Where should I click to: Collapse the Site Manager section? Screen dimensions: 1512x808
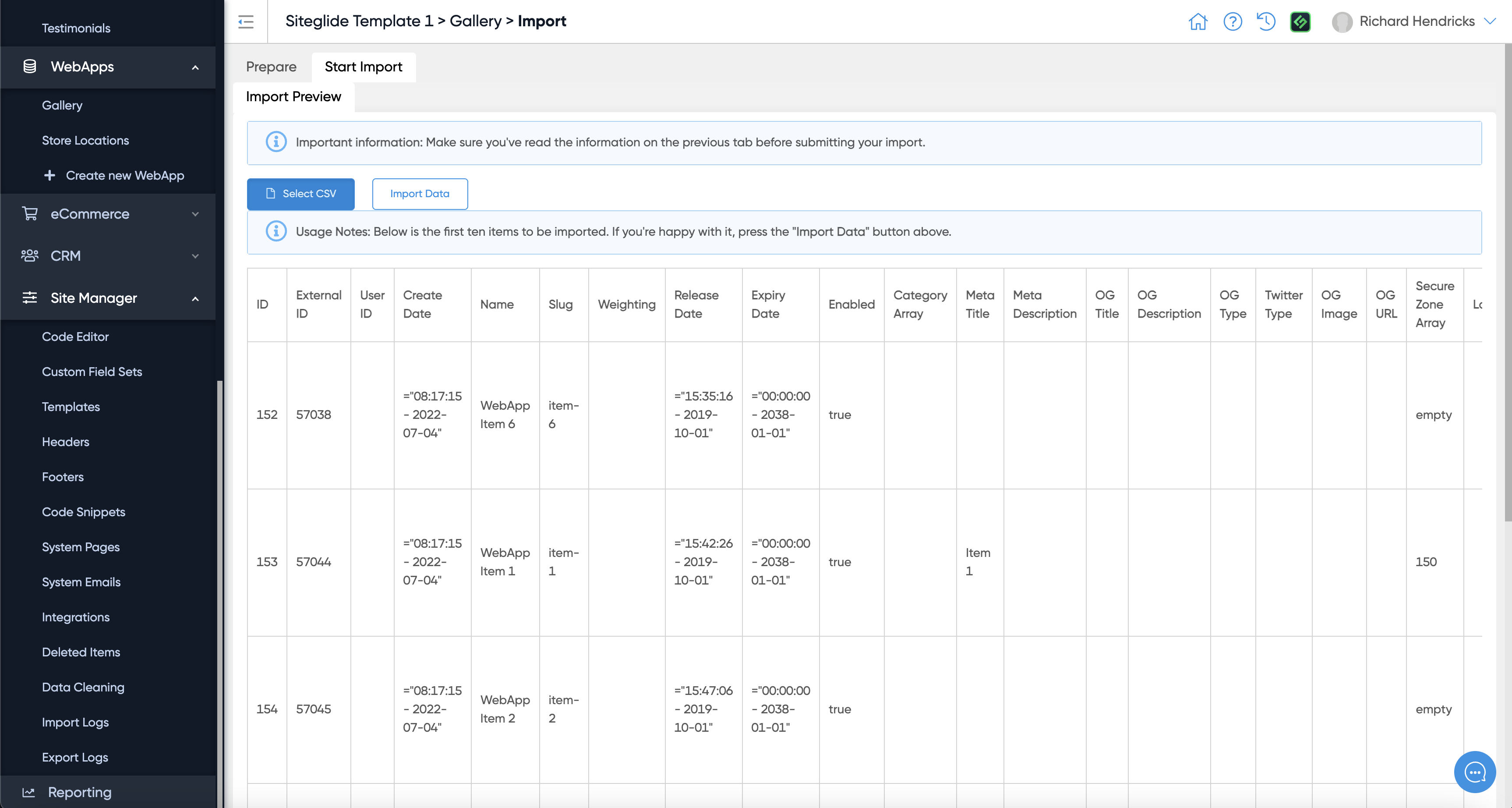pyautogui.click(x=195, y=298)
